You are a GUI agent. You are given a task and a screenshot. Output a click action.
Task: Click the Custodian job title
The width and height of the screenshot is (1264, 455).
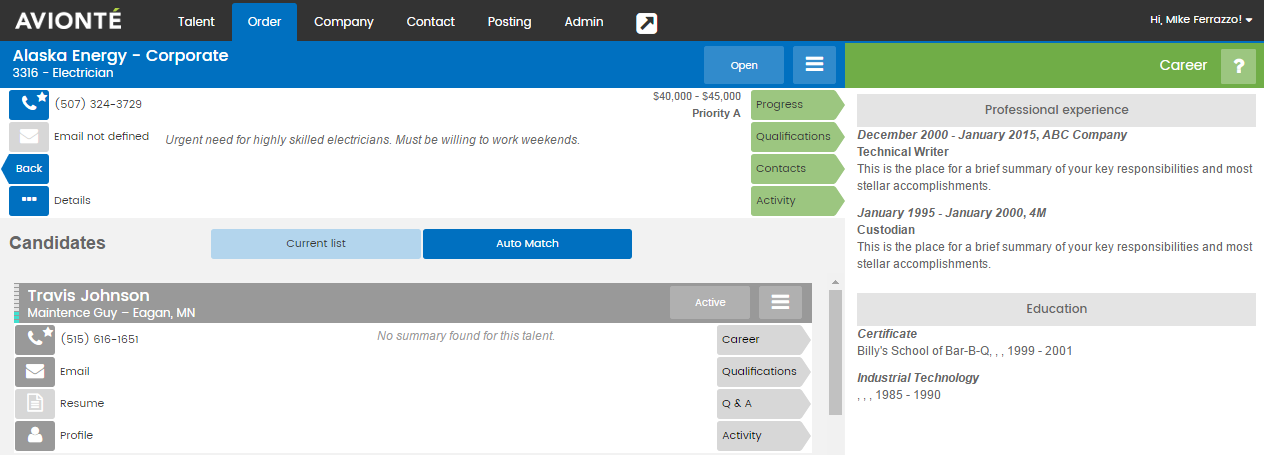pos(886,230)
